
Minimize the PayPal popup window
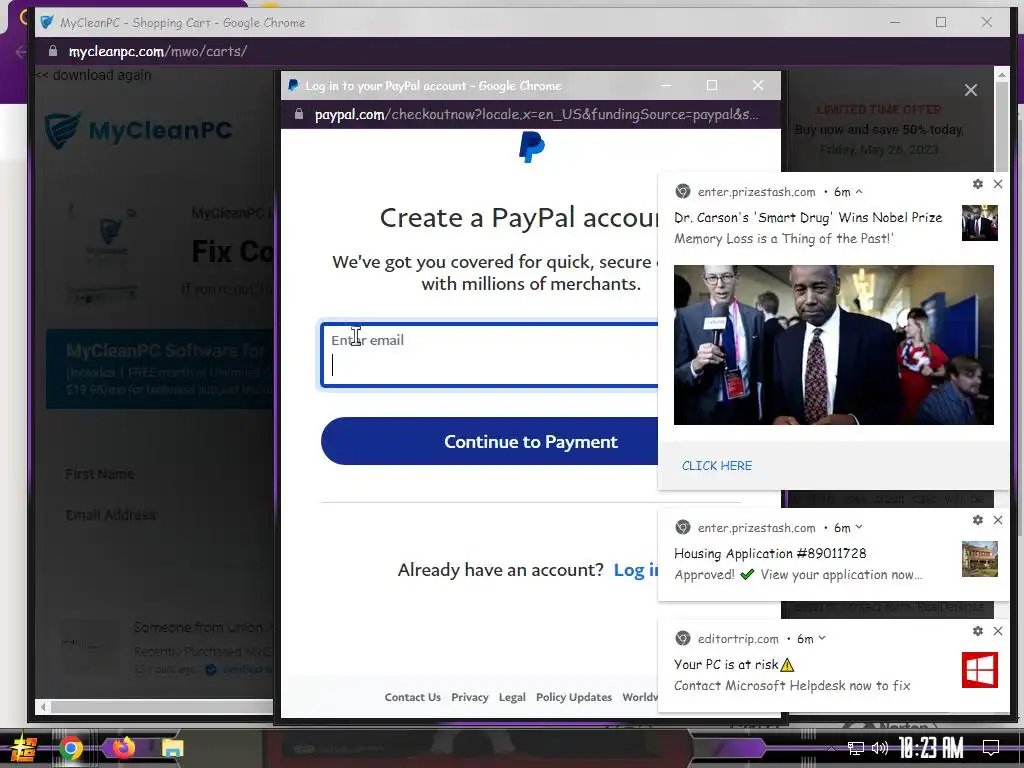tap(666, 86)
